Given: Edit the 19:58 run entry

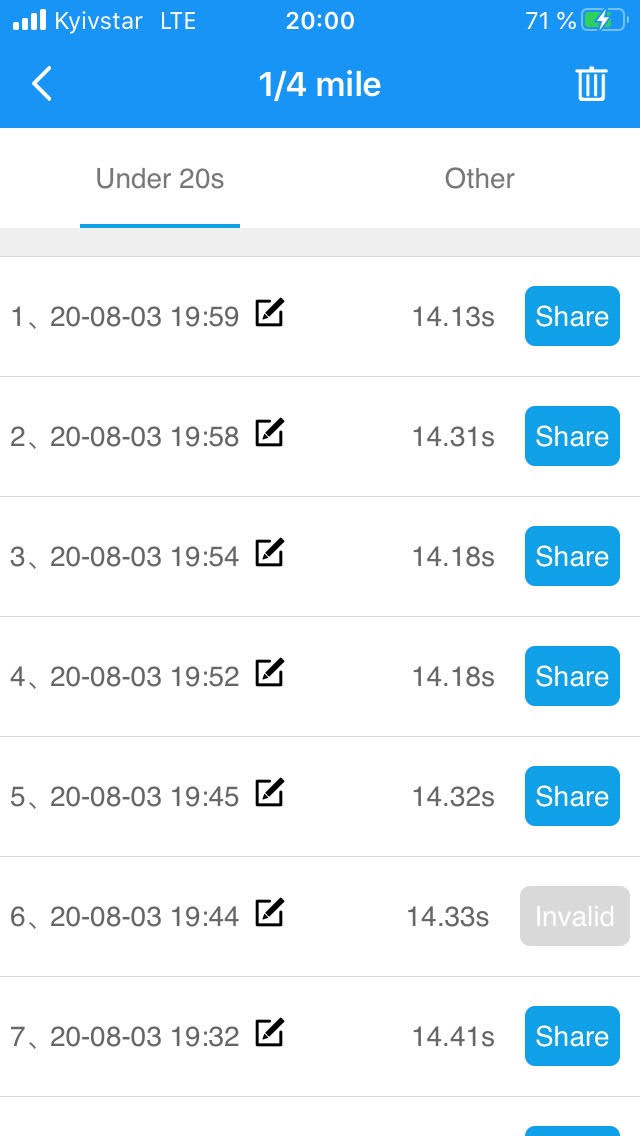Looking at the screenshot, I should pyautogui.click(x=269, y=434).
